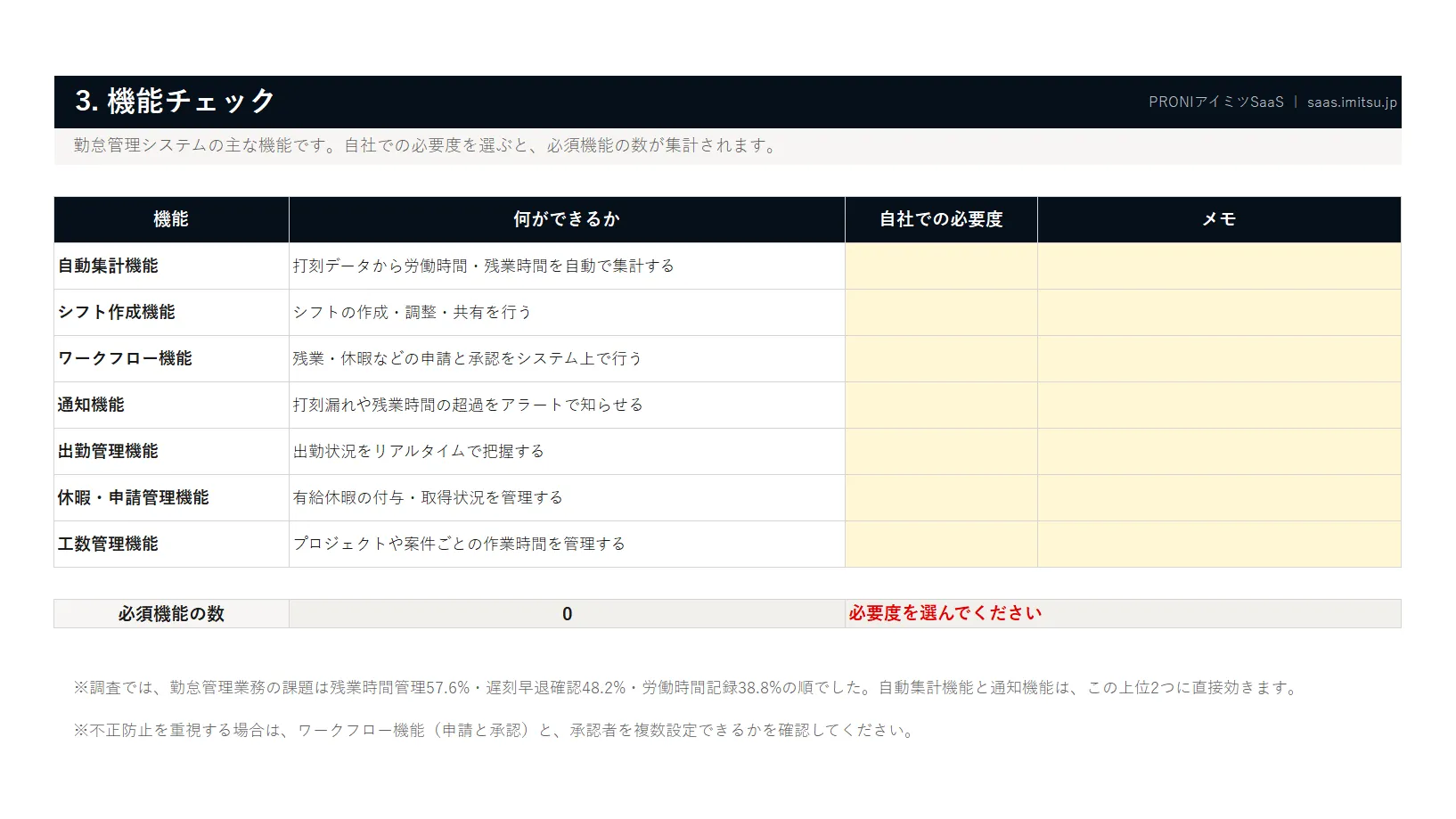Click memo cell for 通知機能 row

tap(1219, 405)
